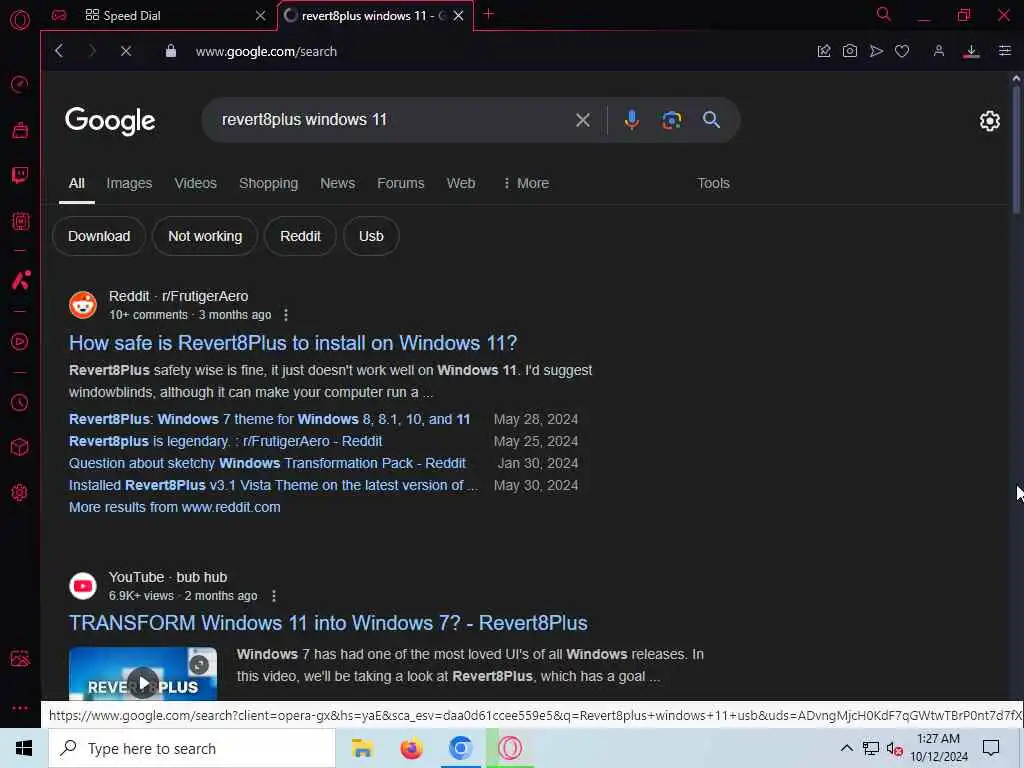Open options dots for Reddit result
Image resolution: width=1024 pixels, height=768 pixels.
(285, 315)
